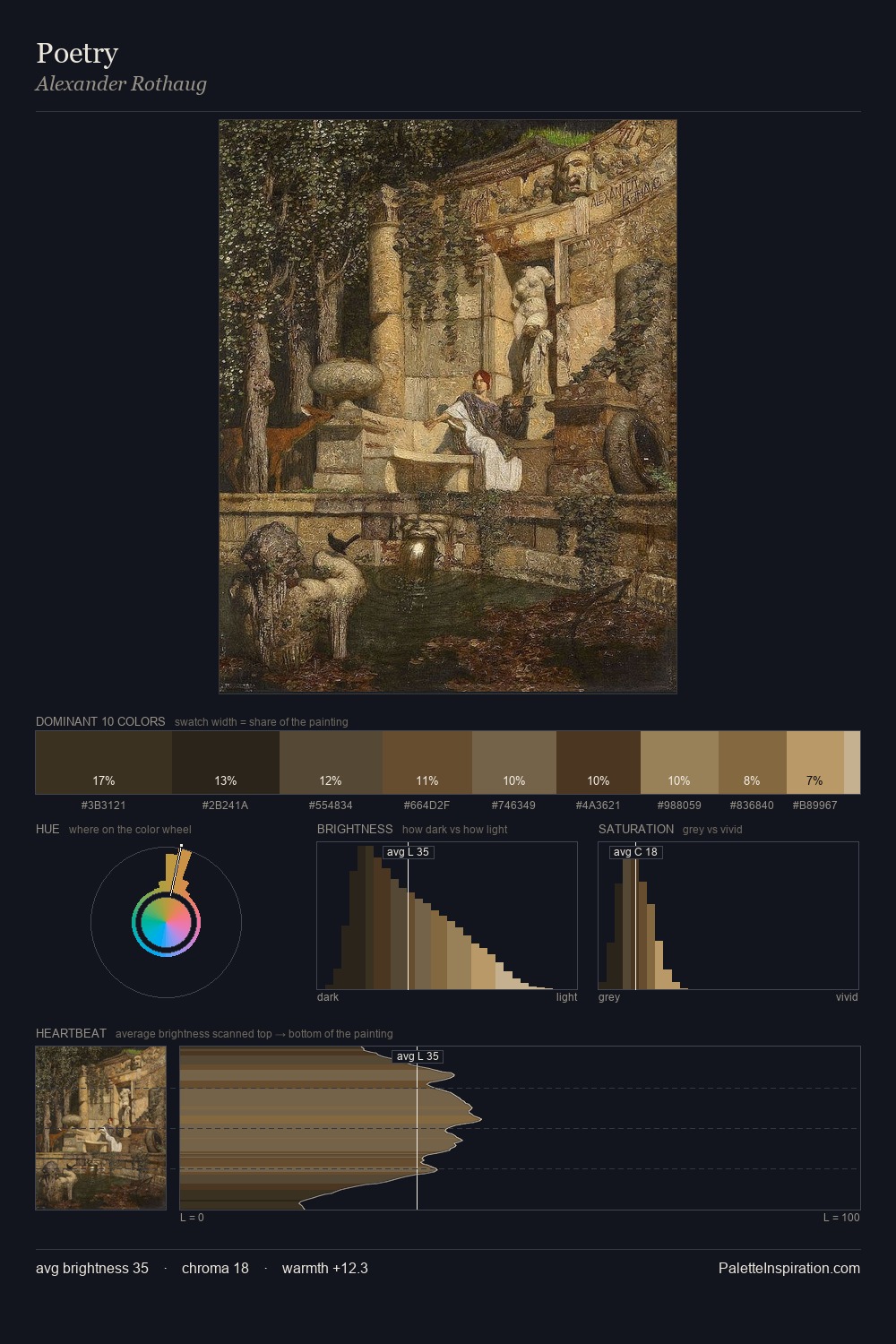Choose the #664D2F swatch at 11%
The width and height of the screenshot is (896, 1344).
(x=427, y=762)
